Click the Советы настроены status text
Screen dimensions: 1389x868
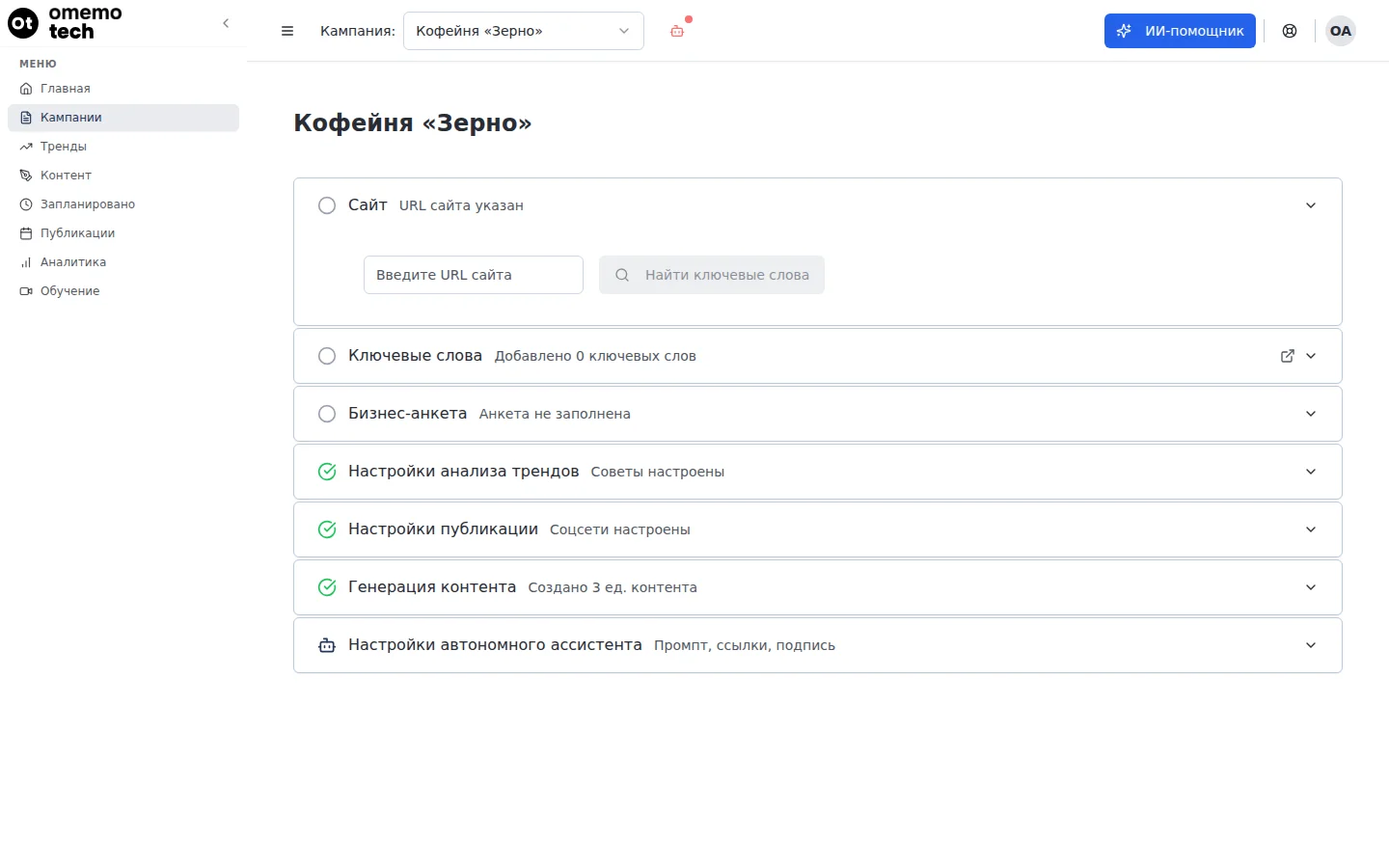(x=658, y=472)
